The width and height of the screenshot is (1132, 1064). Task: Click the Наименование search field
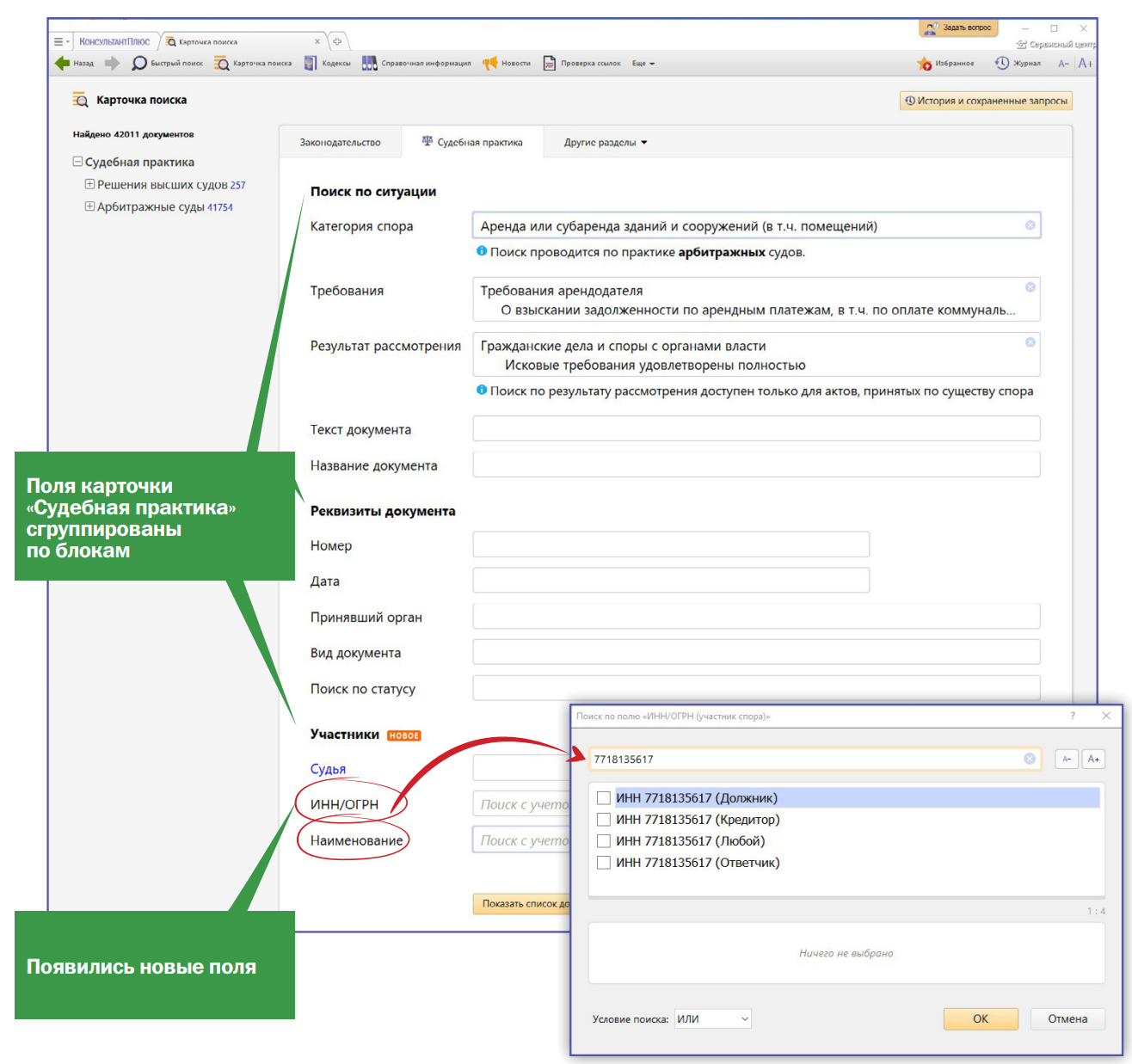521,840
